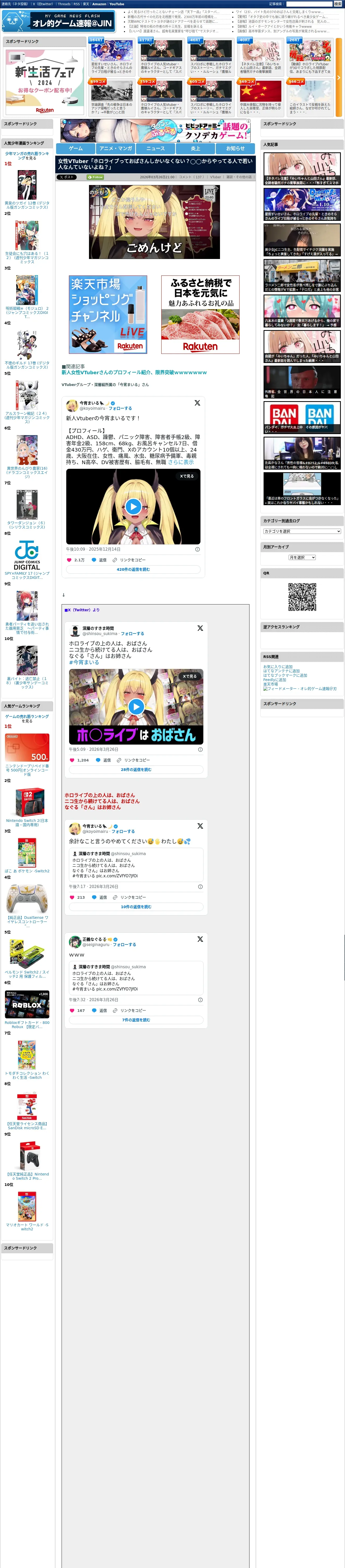The width and height of the screenshot is (345, 1568).
Task: Open the ニュース navigation tab
Action: pyautogui.click(x=156, y=148)
